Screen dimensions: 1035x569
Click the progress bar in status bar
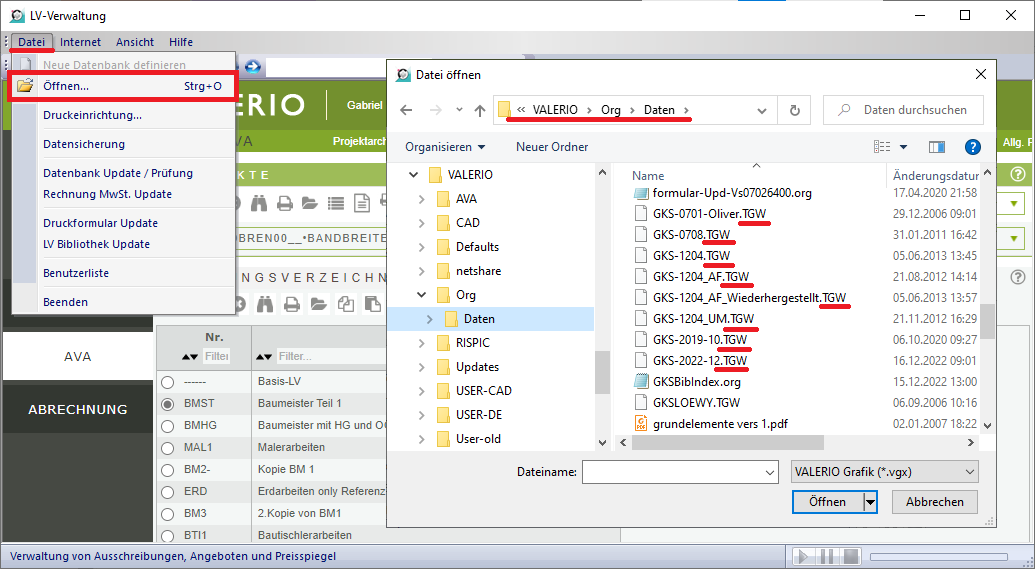942,556
